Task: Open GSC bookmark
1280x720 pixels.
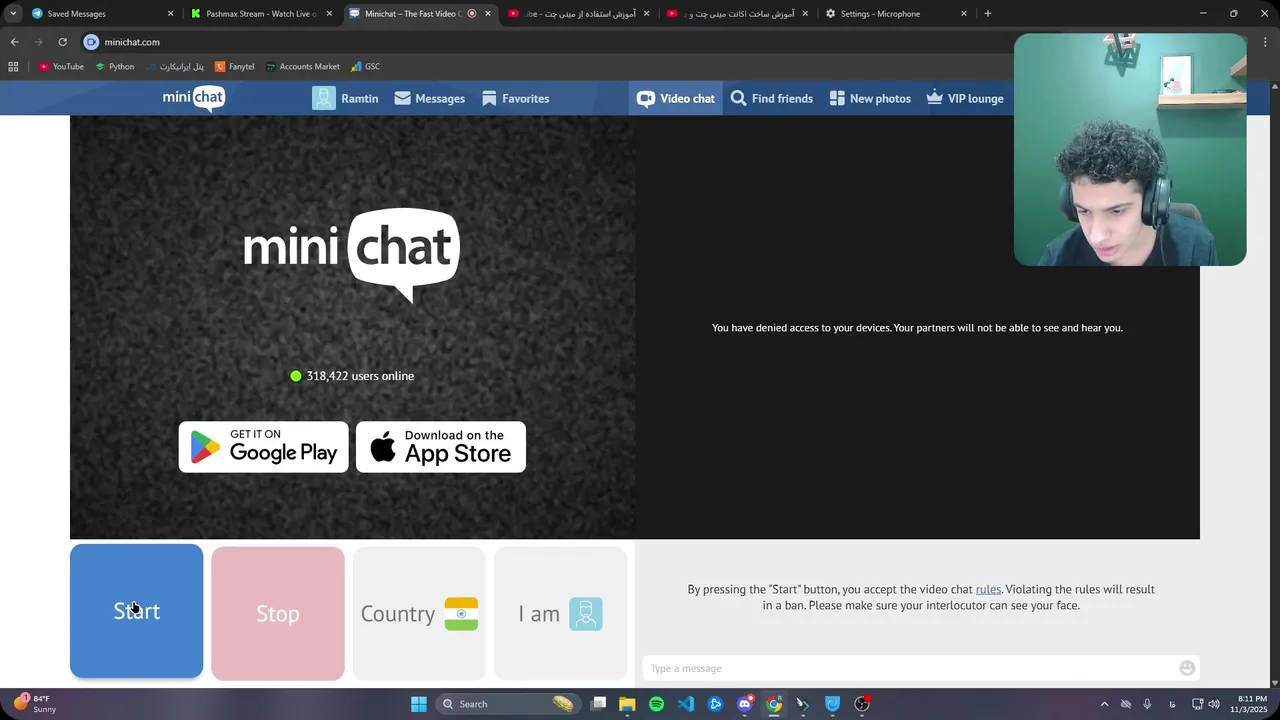Action: (x=365, y=67)
